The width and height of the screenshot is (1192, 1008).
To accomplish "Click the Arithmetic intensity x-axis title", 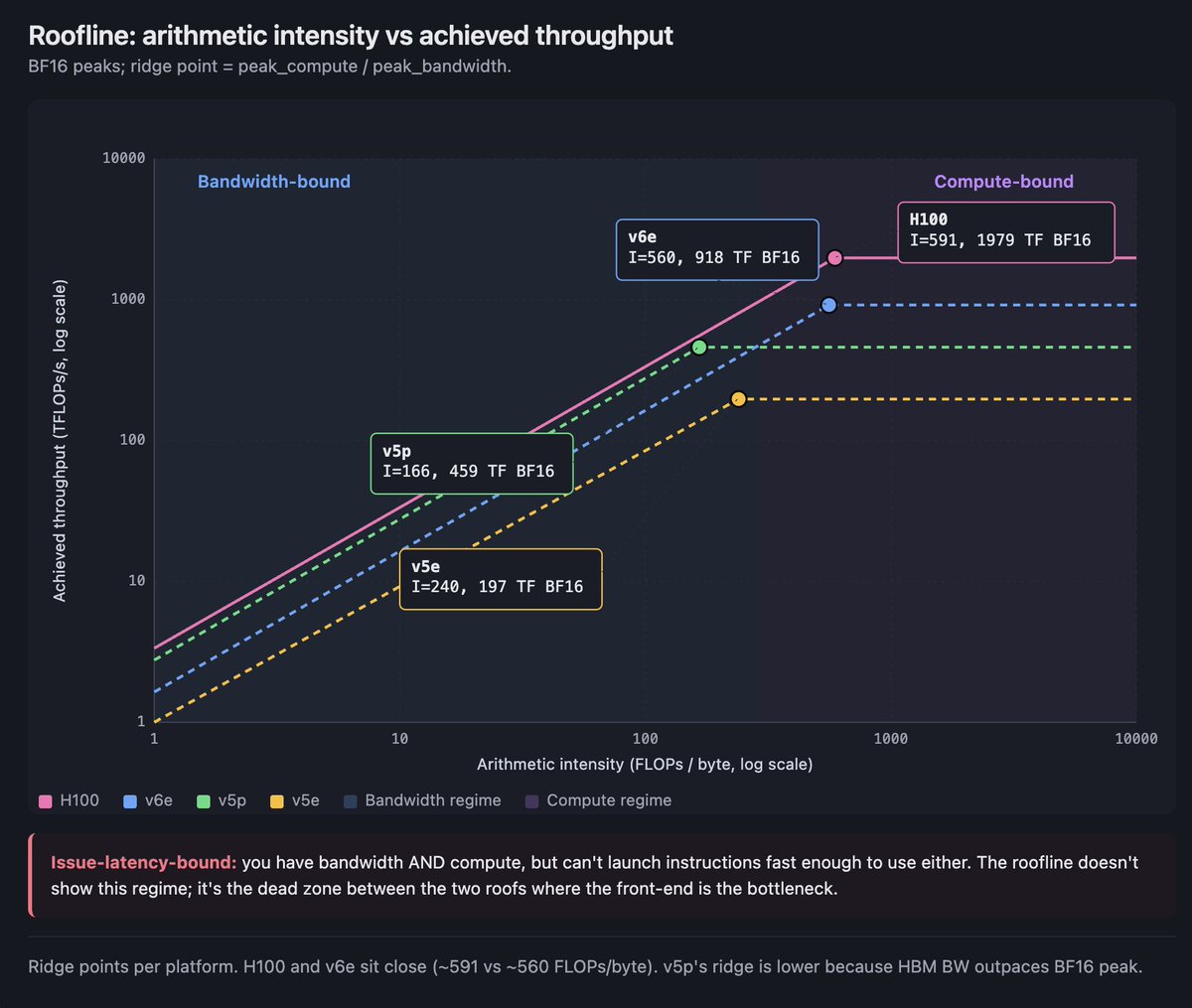I will 644,764.
